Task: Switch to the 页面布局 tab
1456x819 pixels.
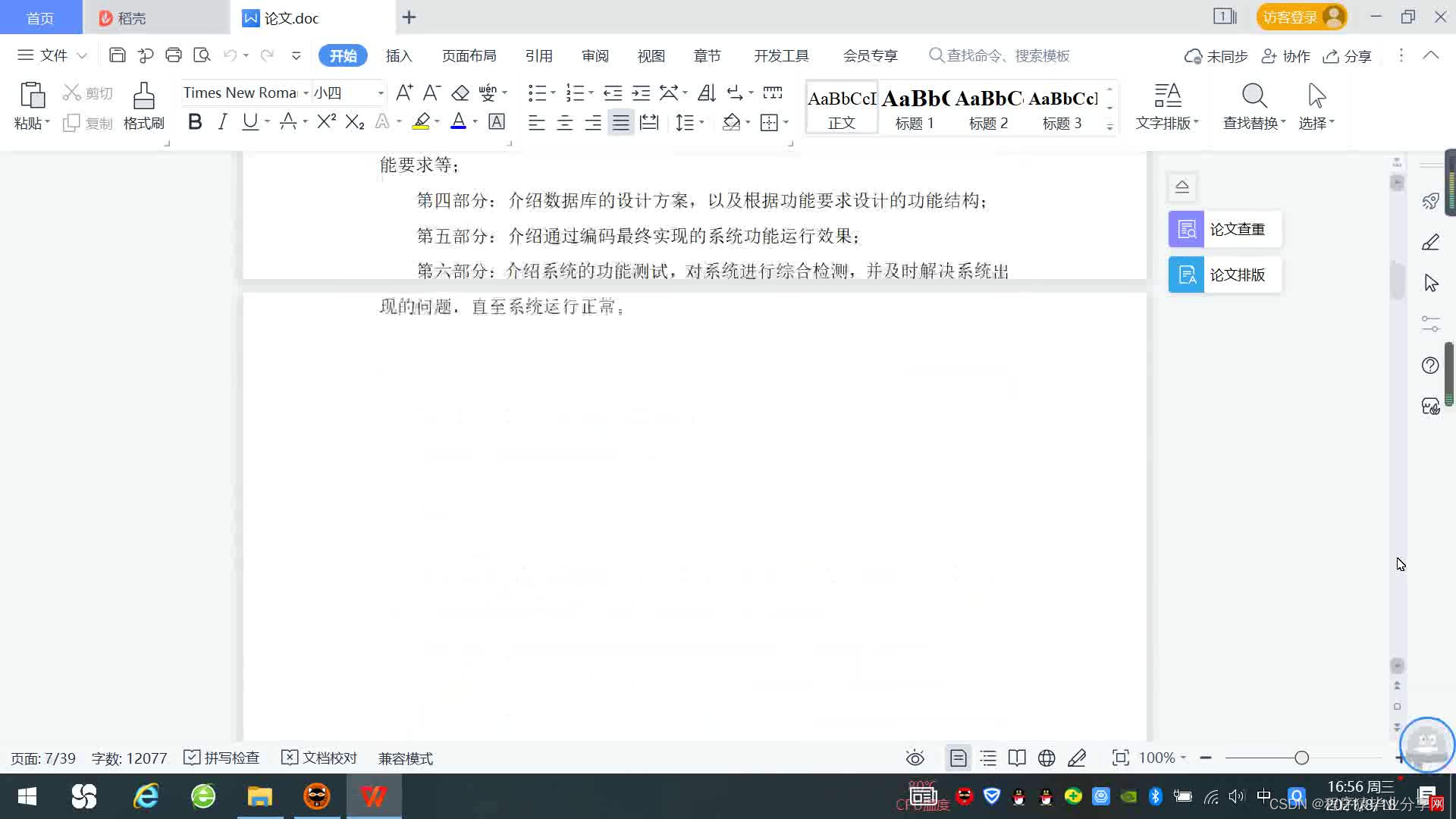Action: point(469,56)
